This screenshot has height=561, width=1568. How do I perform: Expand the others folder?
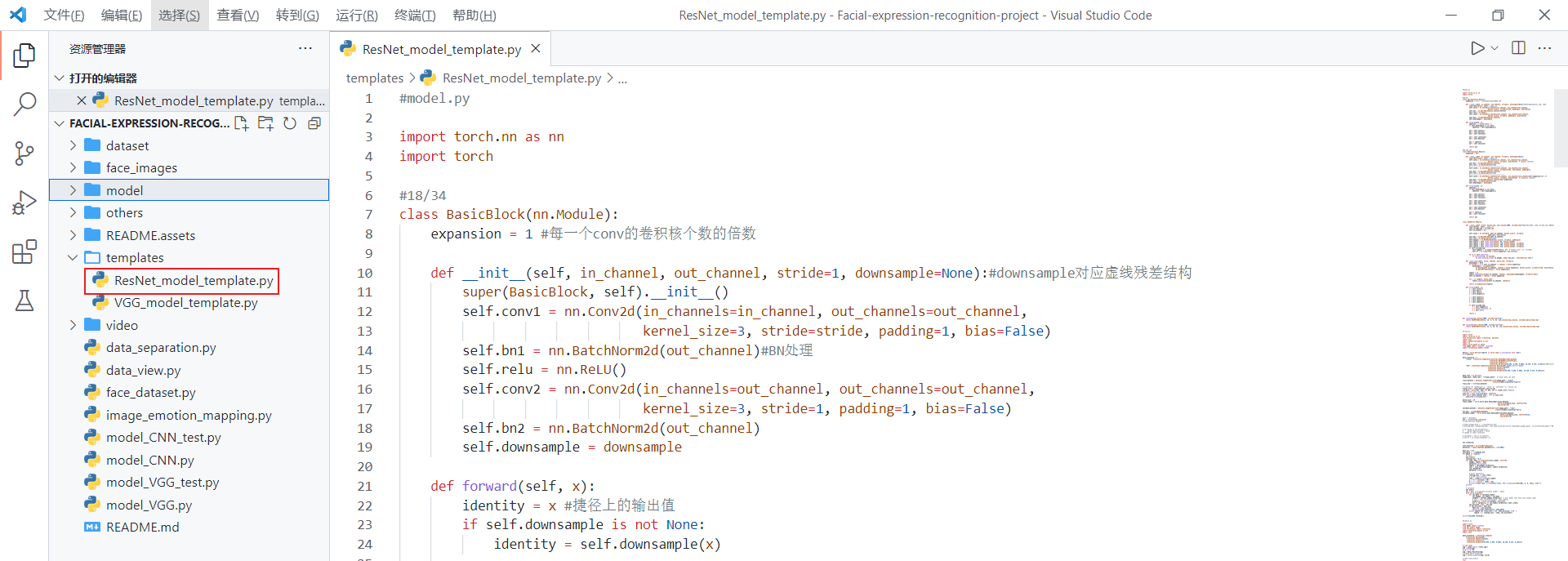click(189, 212)
